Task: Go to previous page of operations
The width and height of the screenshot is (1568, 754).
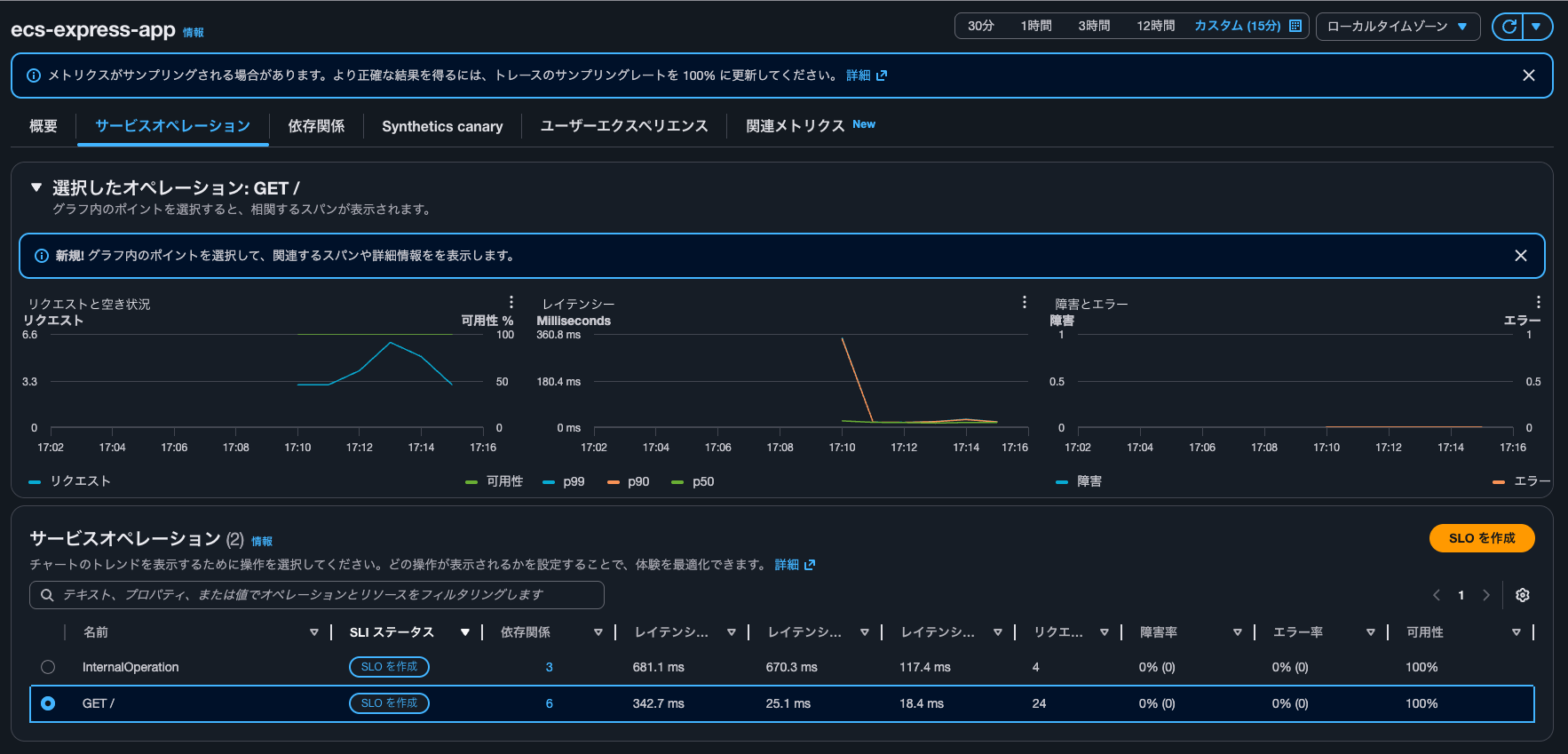Action: [x=1437, y=595]
